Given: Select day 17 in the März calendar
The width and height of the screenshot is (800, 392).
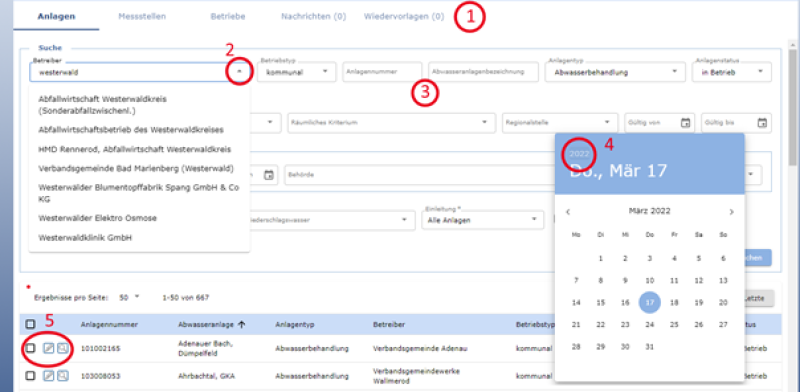Looking at the screenshot, I should pyautogui.click(x=649, y=302).
